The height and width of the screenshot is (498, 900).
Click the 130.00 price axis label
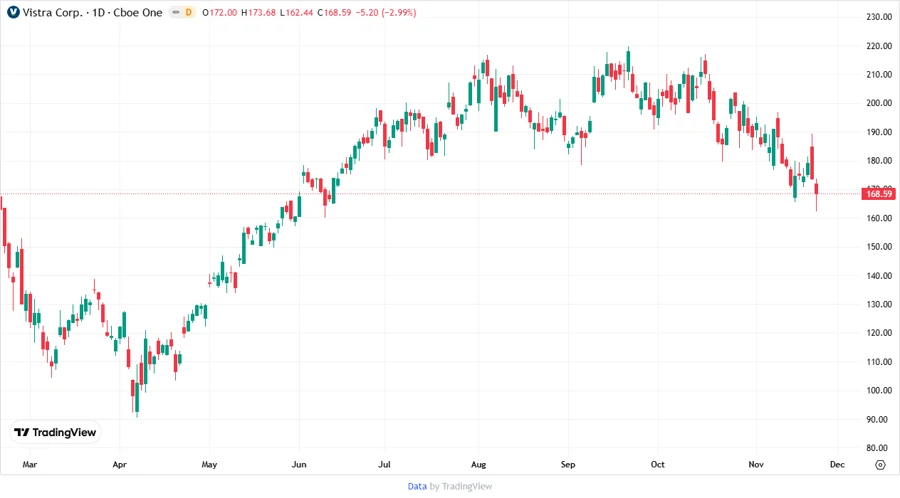click(x=879, y=304)
